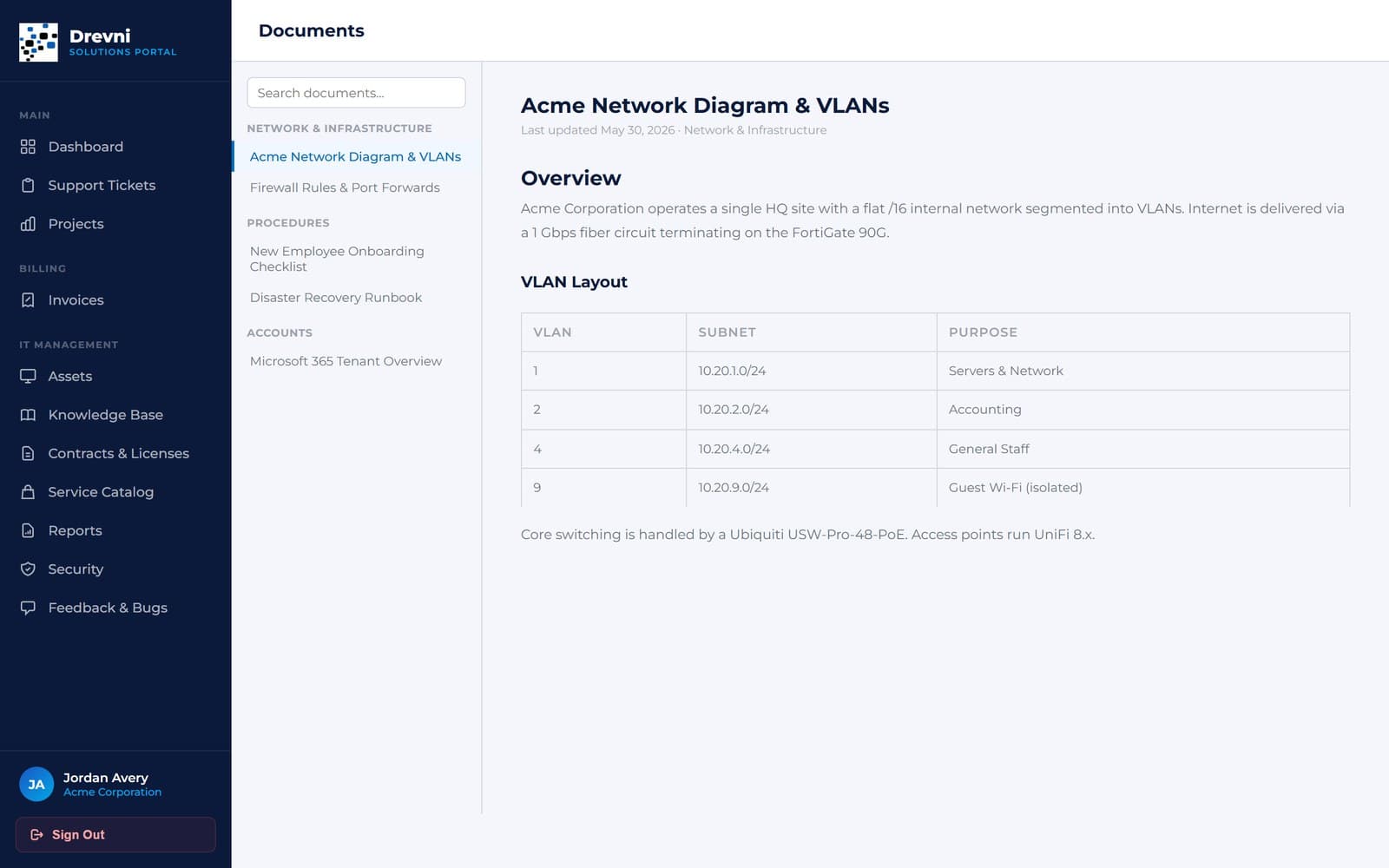
Task: Open Firewall Rules & Port Forwards document
Action: [356, 187]
